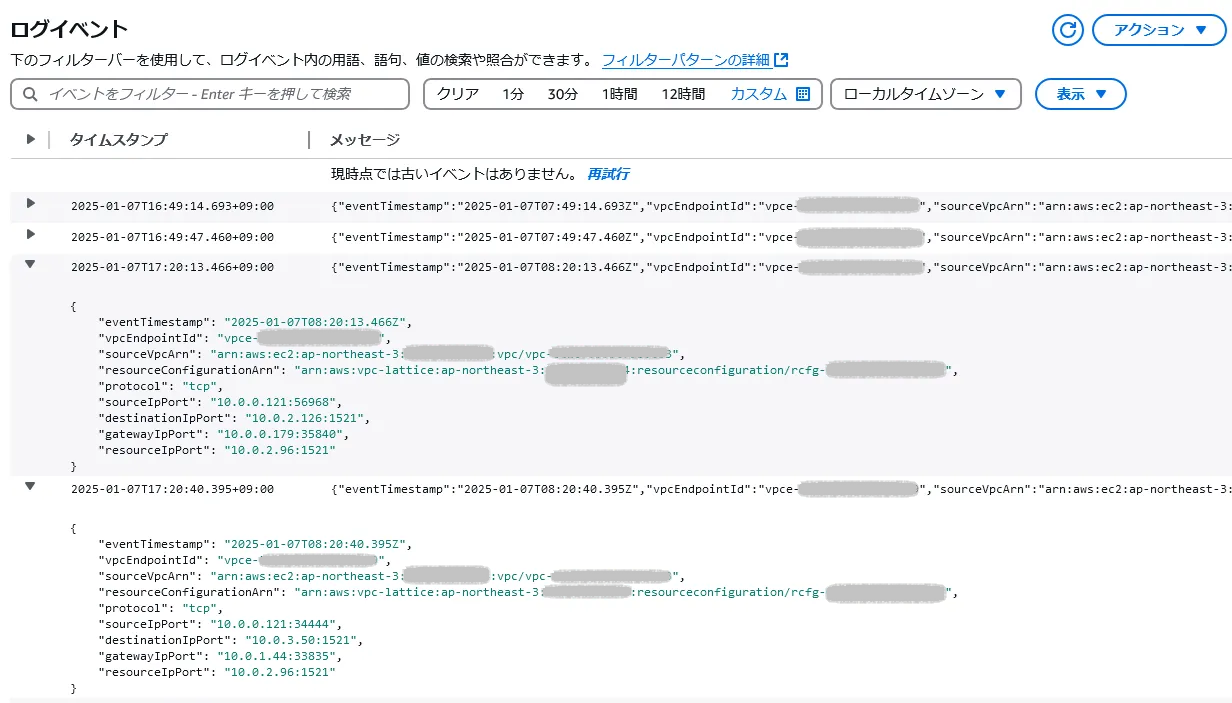Open the カスタム custom range picker

point(770,94)
